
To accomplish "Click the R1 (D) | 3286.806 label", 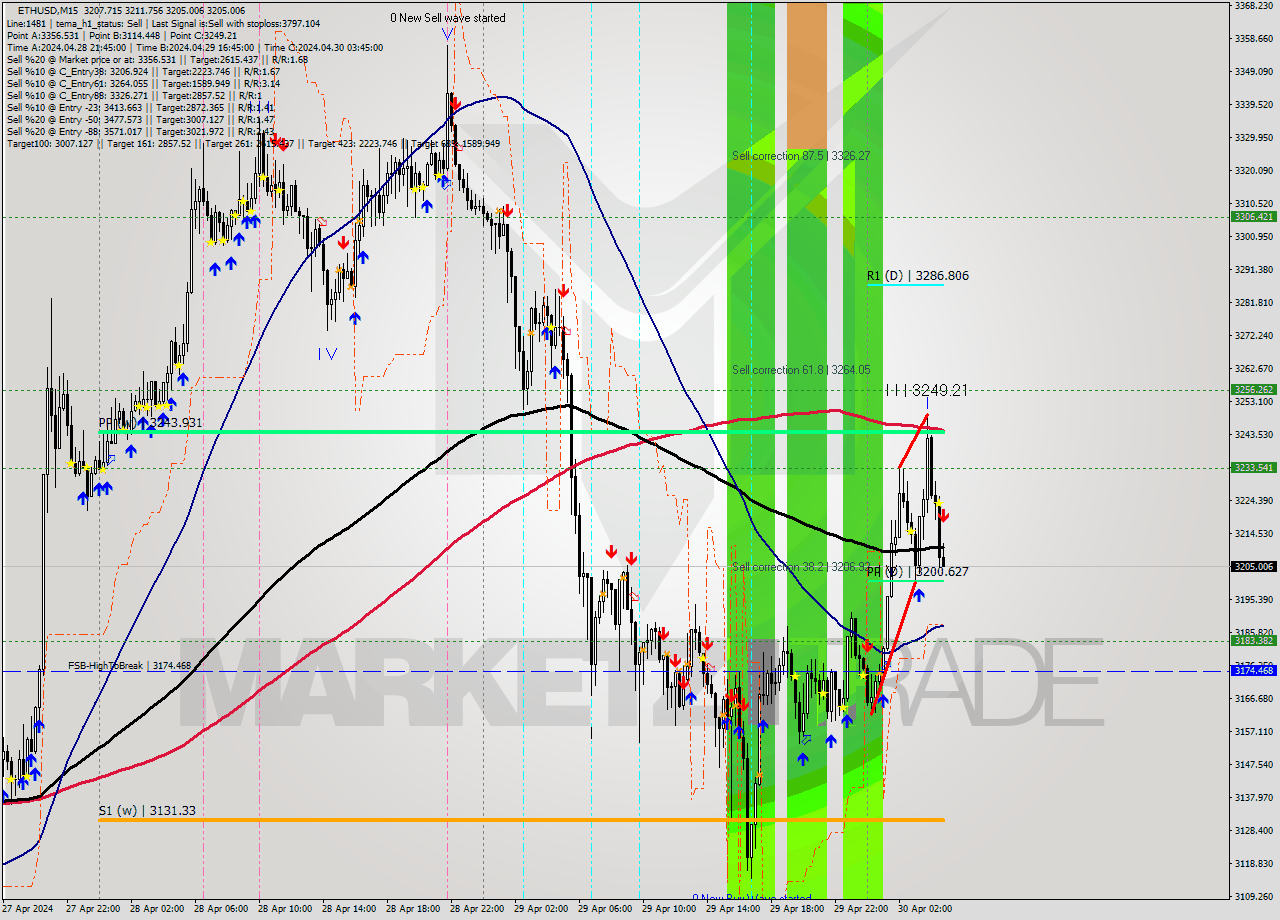I will pyautogui.click(x=917, y=276).
